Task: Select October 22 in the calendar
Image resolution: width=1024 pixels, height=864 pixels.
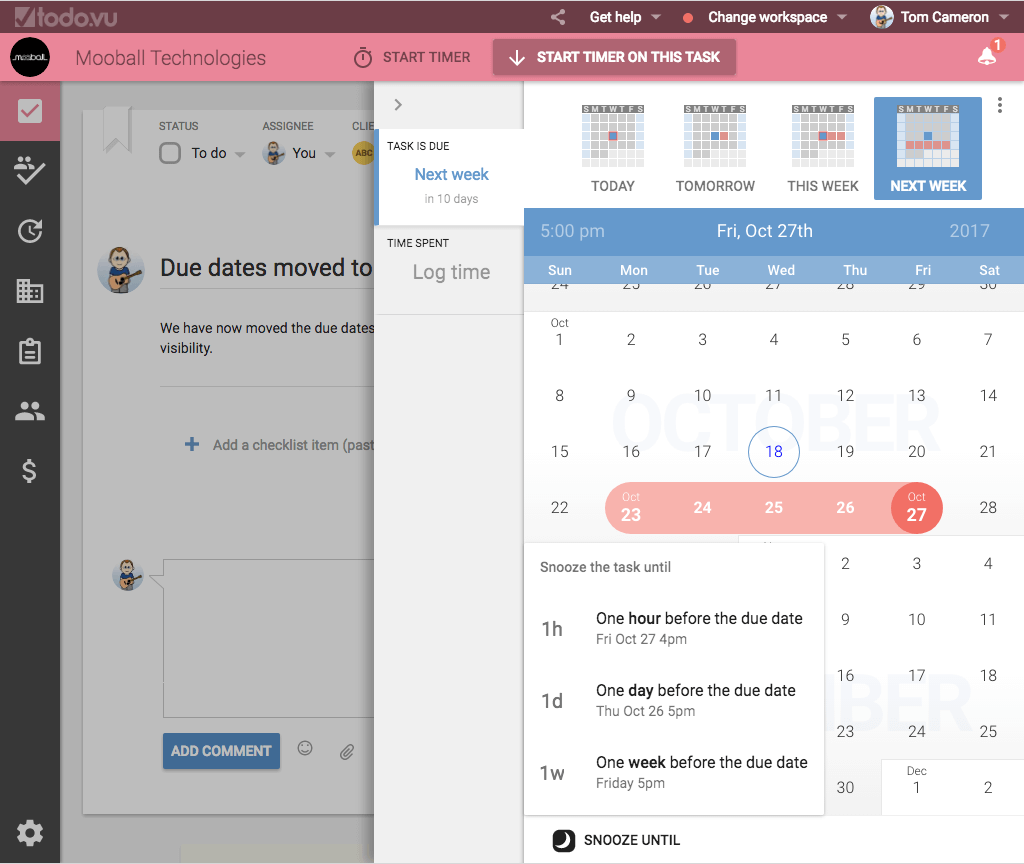Action: tap(559, 507)
